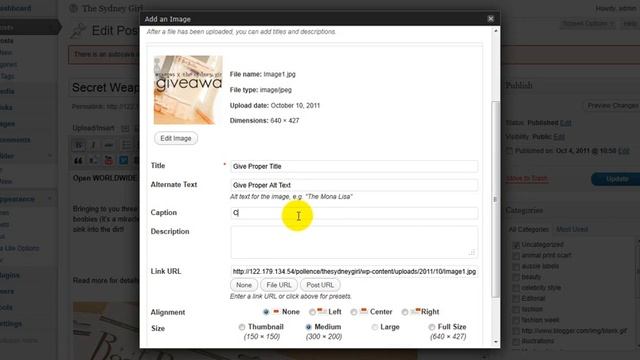This screenshot has width=640, height=360.
Task: Select alignment Center radio button
Action: coord(354,312)
